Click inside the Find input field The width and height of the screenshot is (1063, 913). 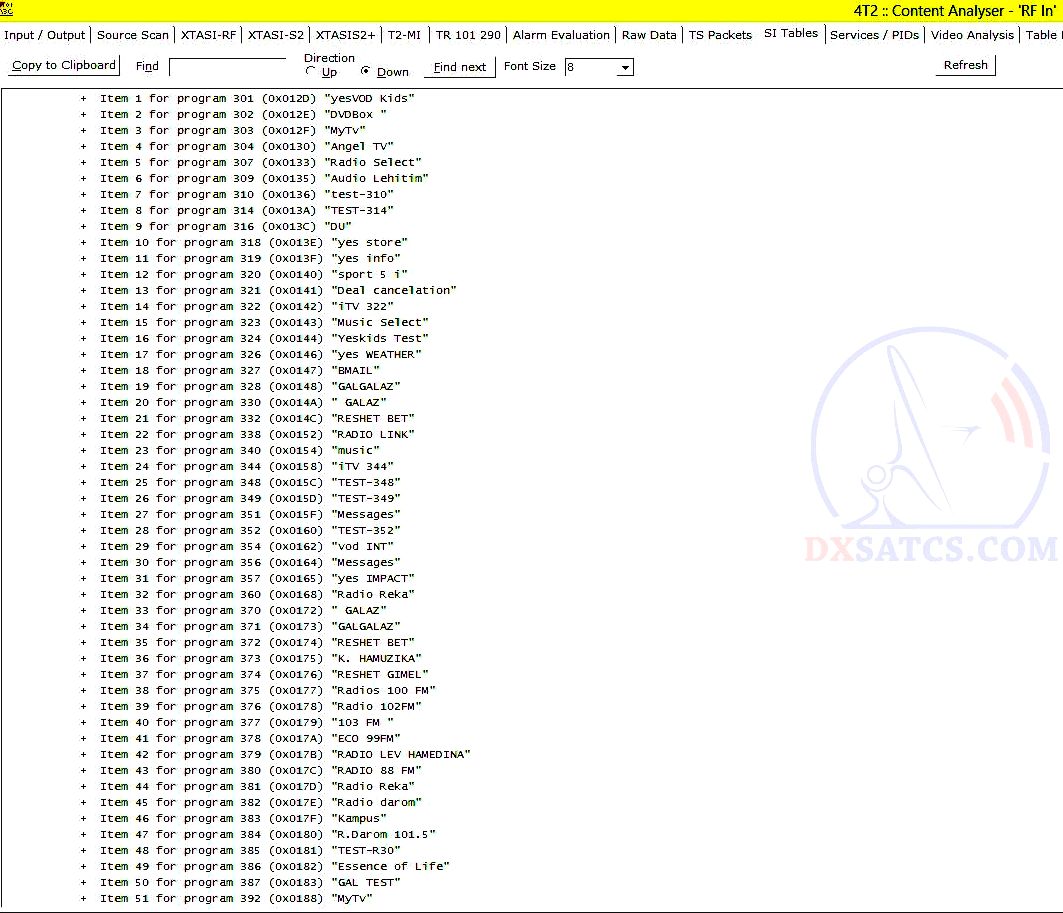pos(229,67)
